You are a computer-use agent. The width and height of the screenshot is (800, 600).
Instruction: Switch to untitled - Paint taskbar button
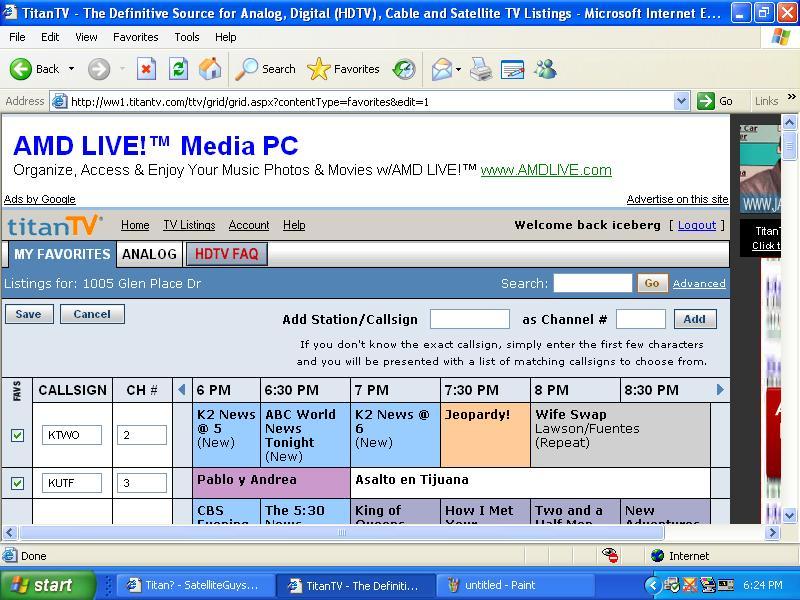pyautogui.click(x=515, y=585)
